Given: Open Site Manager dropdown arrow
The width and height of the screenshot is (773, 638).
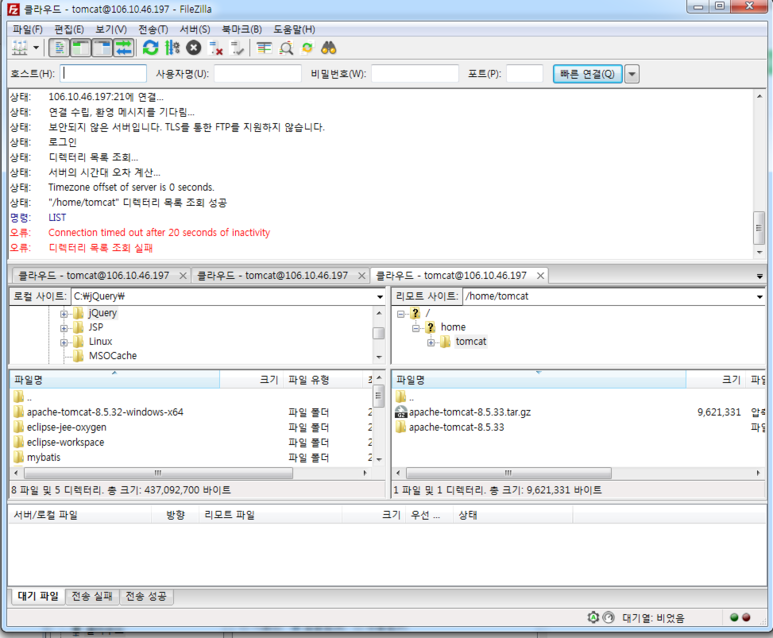Looking at the screenshot, I should [36, 48].
